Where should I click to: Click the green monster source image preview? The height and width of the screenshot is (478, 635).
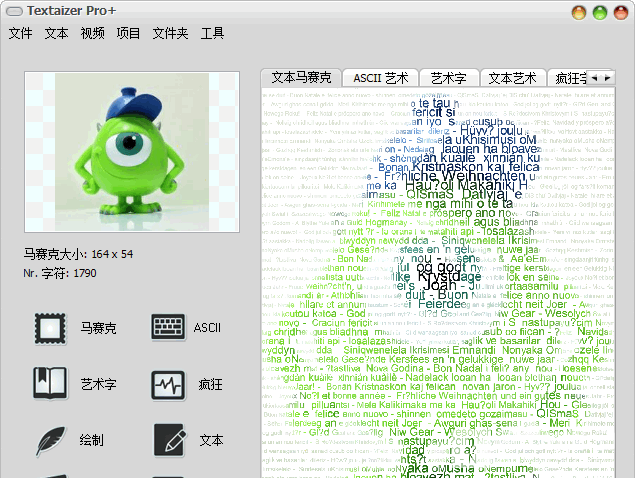(132, 152)
